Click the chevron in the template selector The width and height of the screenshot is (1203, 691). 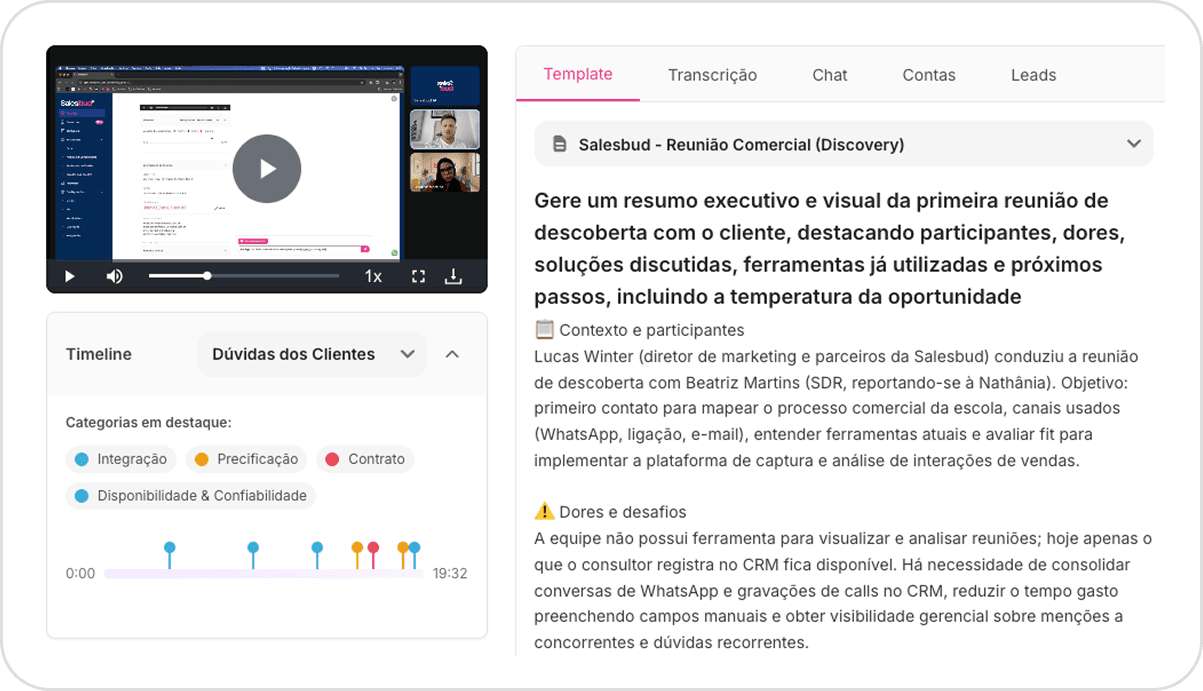pyautogui.click(x=1133, y=144)
